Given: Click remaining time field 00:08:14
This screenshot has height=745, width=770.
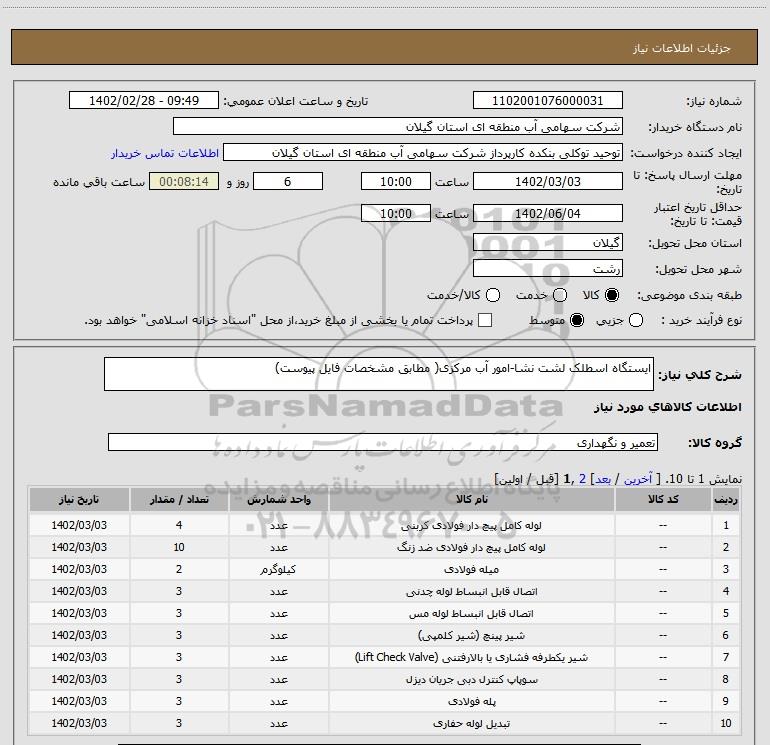Looking at the screenshot, I should tap(184, 181).
